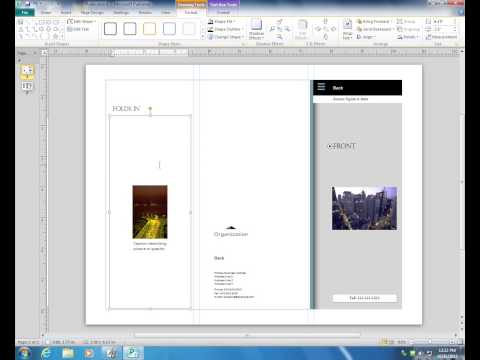
Task: Open the Shadow Effects menu
Action: 256,29
